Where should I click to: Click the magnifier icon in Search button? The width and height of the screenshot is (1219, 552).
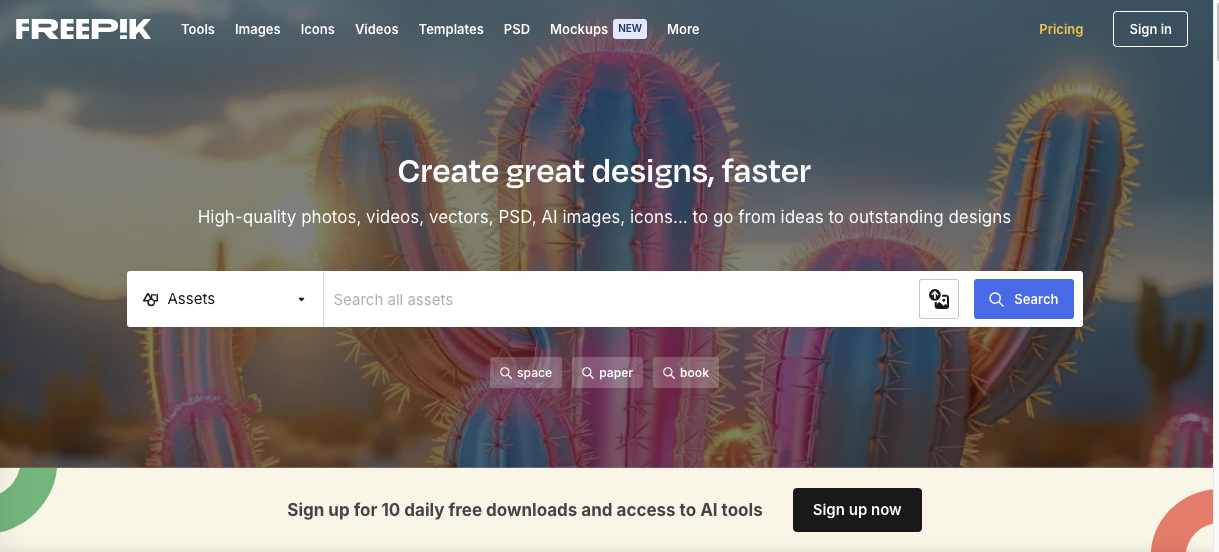click(996, 299)
